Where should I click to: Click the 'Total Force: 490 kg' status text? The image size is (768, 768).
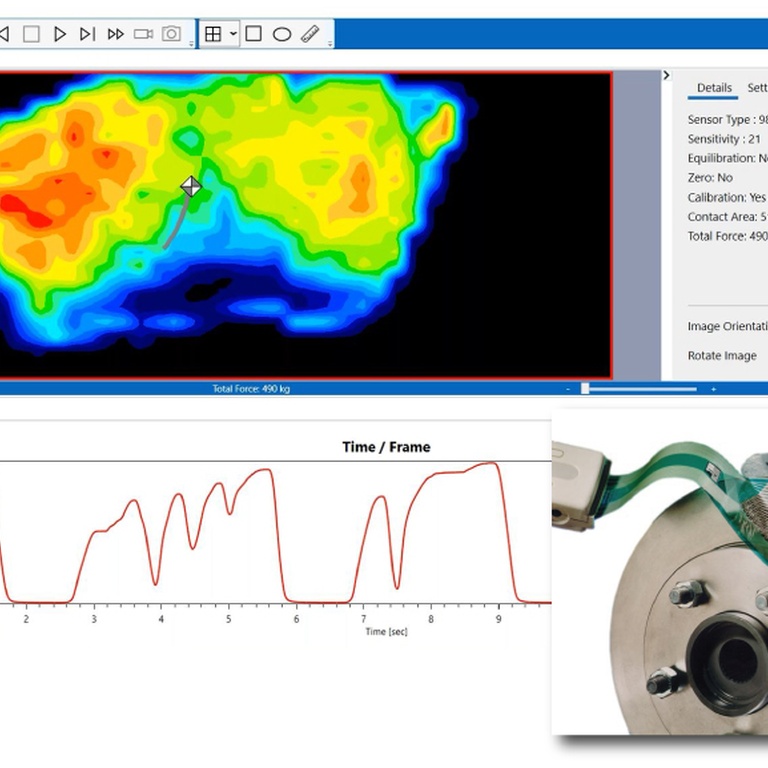tap(251, 389)
